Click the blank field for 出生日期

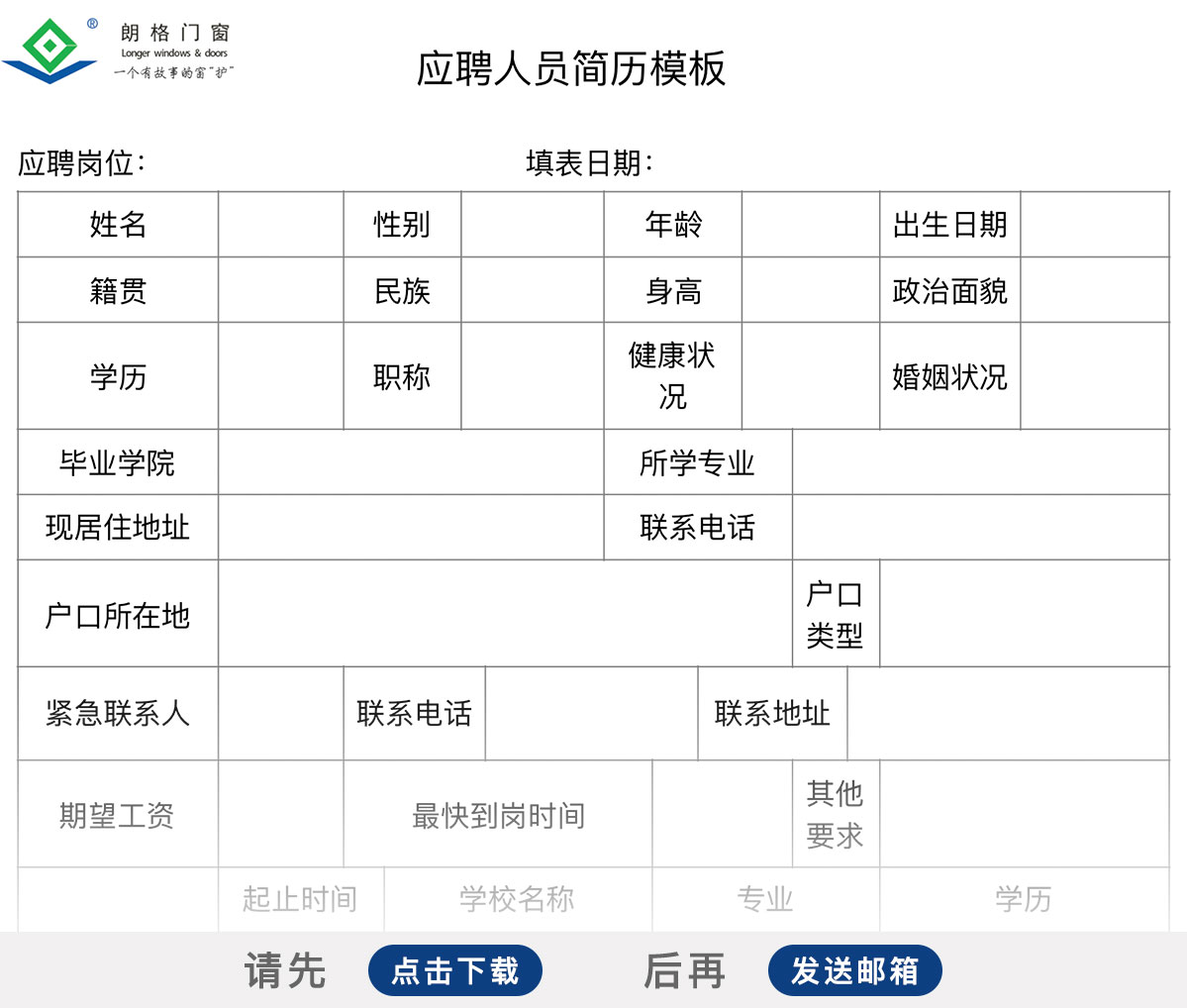click(1094, 225)
